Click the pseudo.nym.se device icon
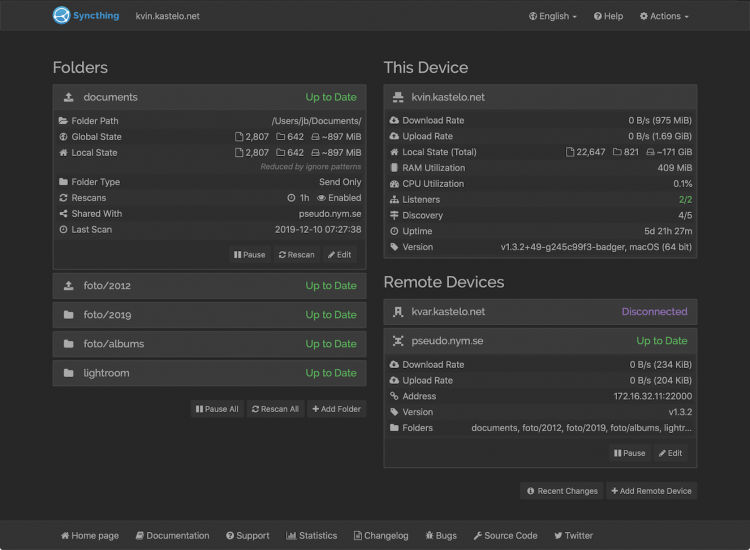This screenshot has height=550, width=750. click(x=399, y=341)
